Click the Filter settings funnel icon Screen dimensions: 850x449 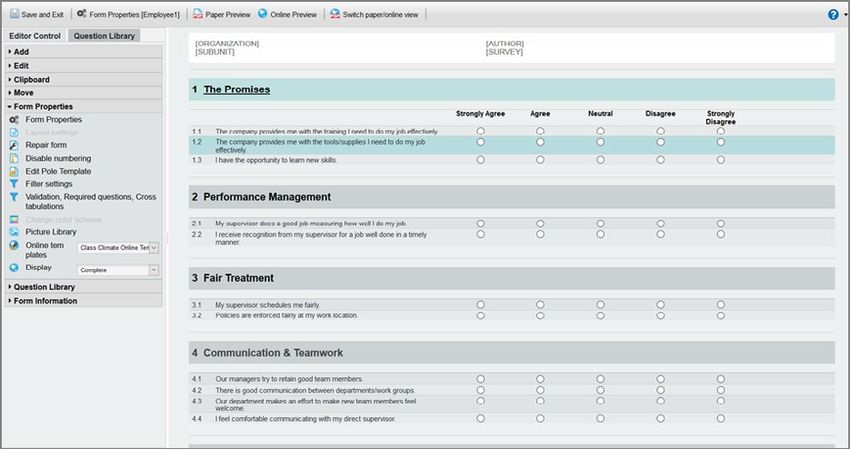click(x=14, y=184)
